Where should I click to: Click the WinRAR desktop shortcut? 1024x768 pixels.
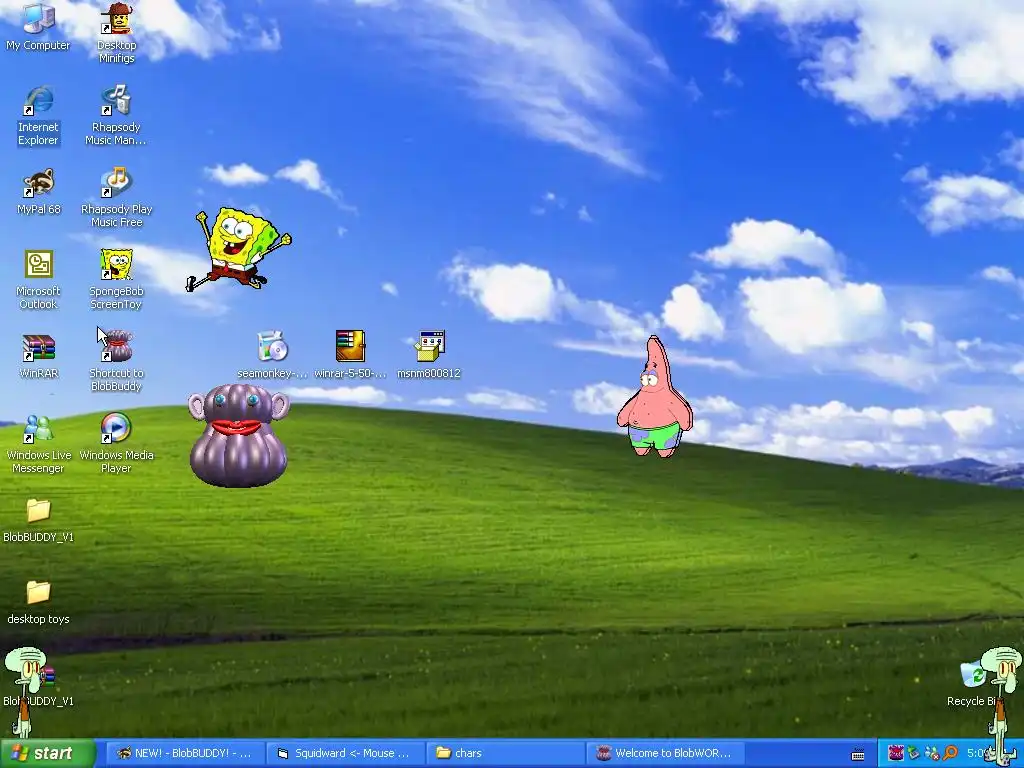(39, 356)
